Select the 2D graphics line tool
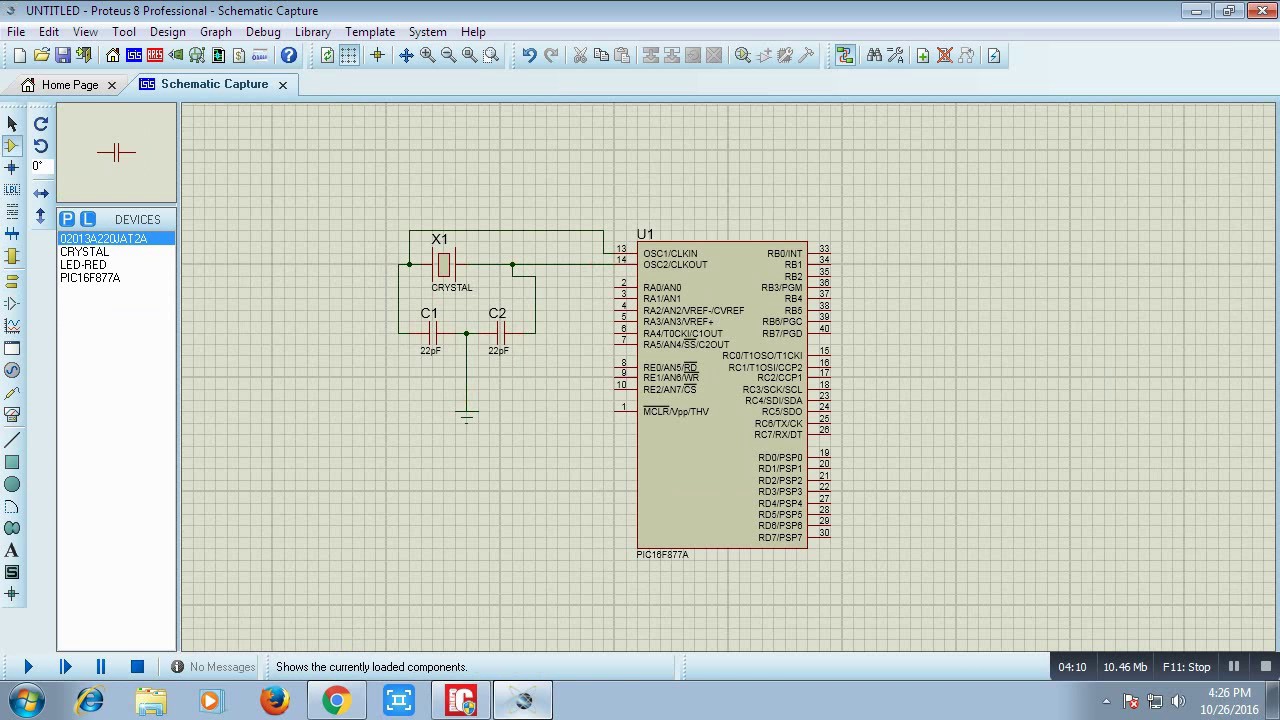Viewport: 1280px width, 720px height. click(x=12, y=440)
